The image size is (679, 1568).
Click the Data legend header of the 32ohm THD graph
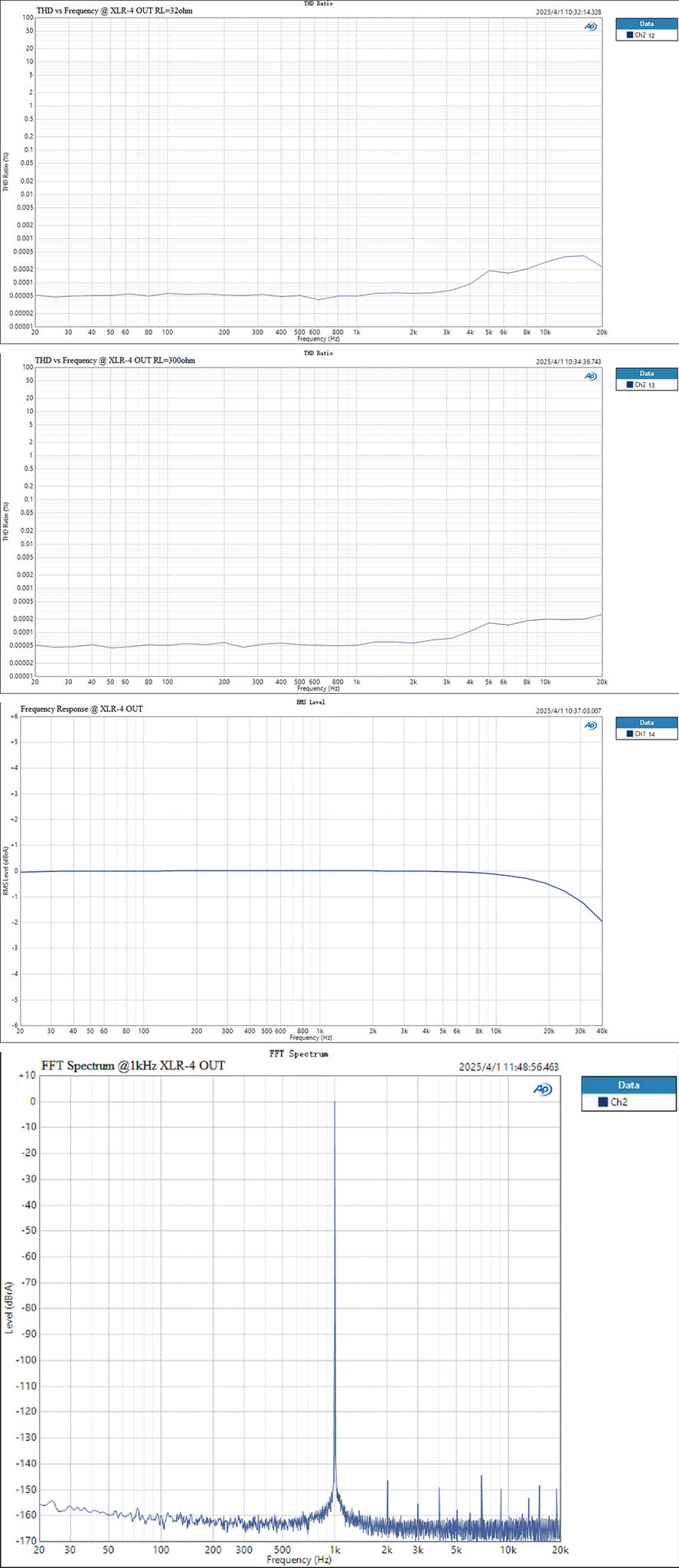tap(646, 23)
